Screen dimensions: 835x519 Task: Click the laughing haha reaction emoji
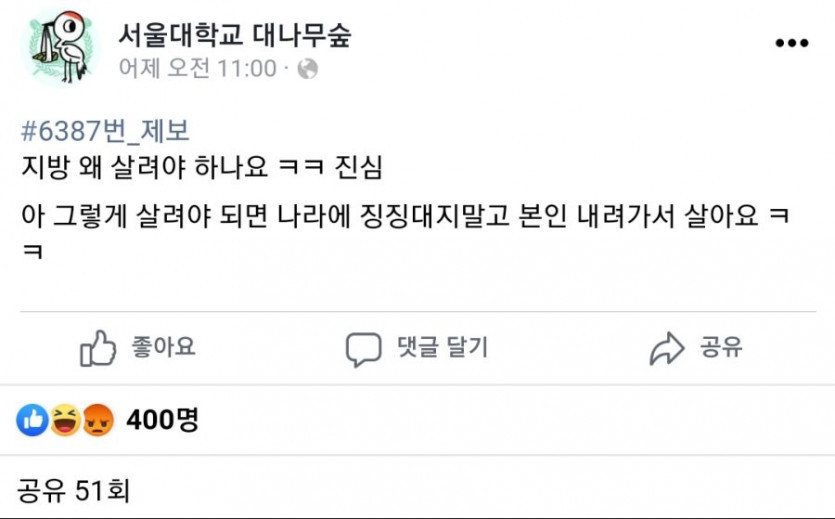(x=65, y=420)
